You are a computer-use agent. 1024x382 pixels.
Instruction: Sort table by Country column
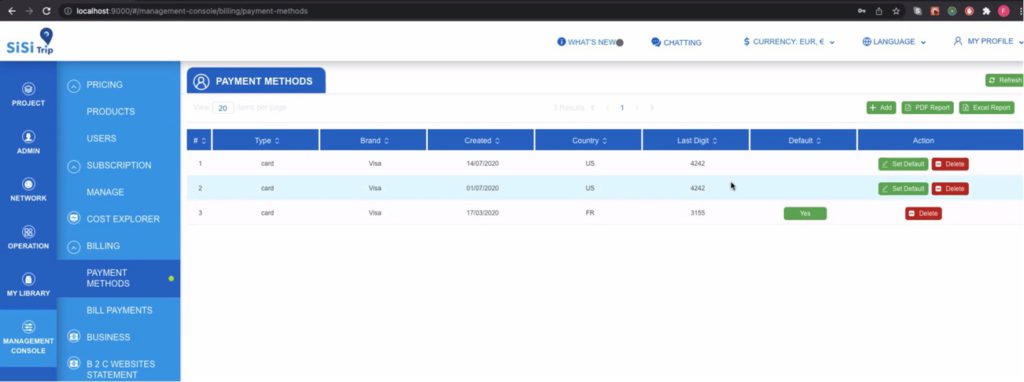[589, 140]
